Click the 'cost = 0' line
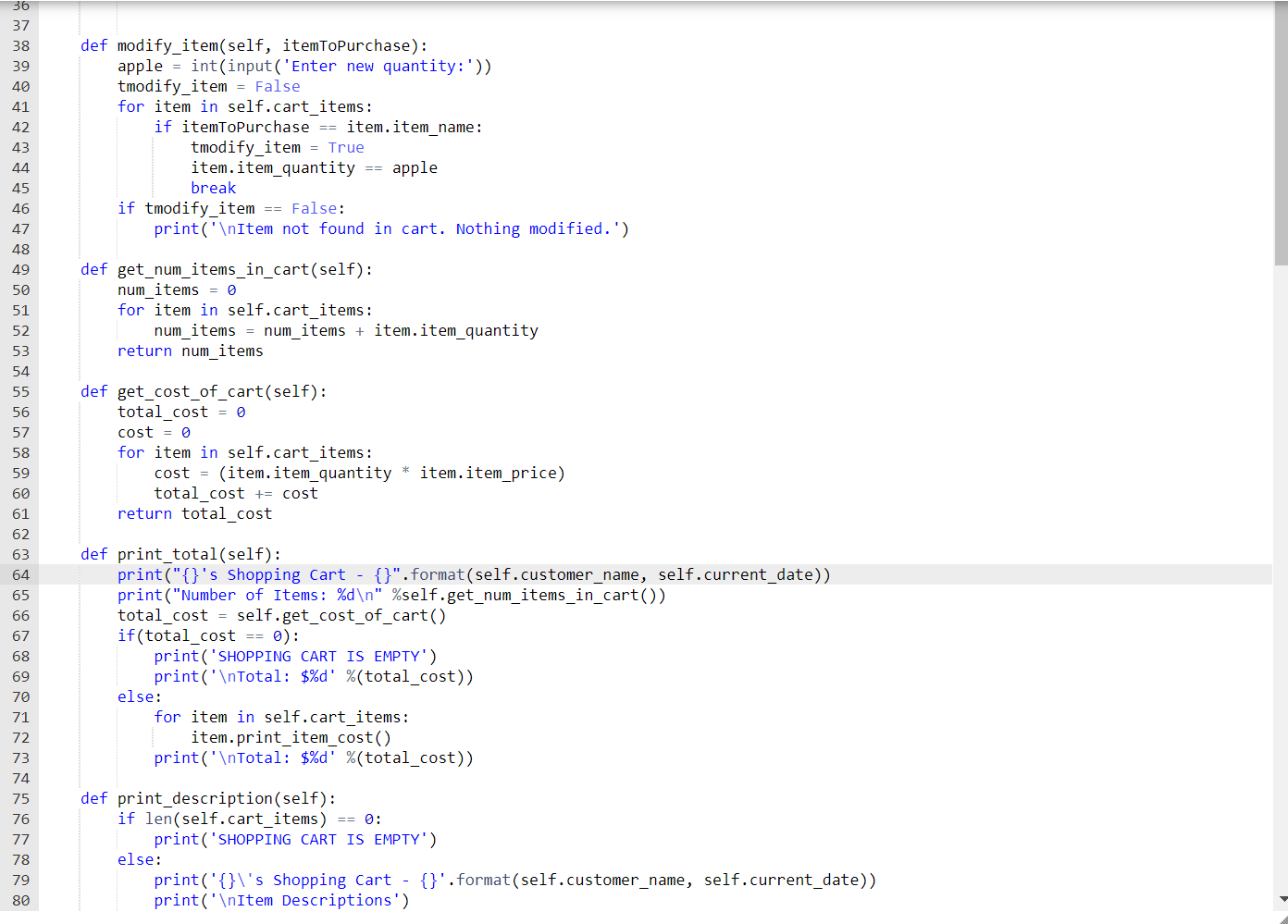 coord(154,432)
